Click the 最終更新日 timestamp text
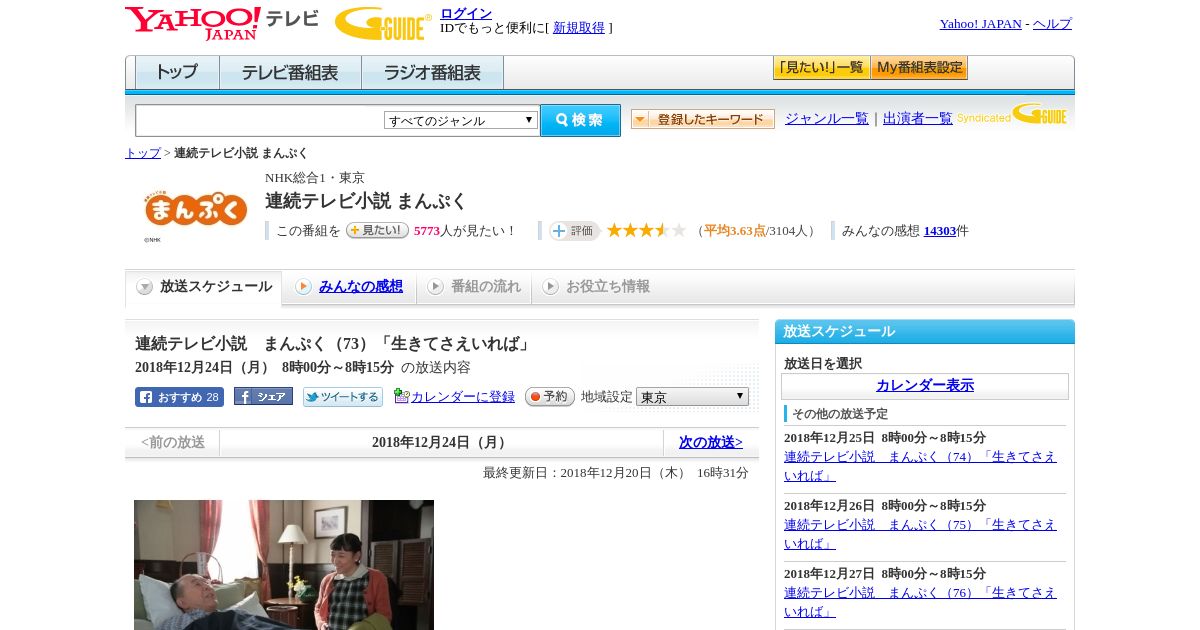 point(615,473)
